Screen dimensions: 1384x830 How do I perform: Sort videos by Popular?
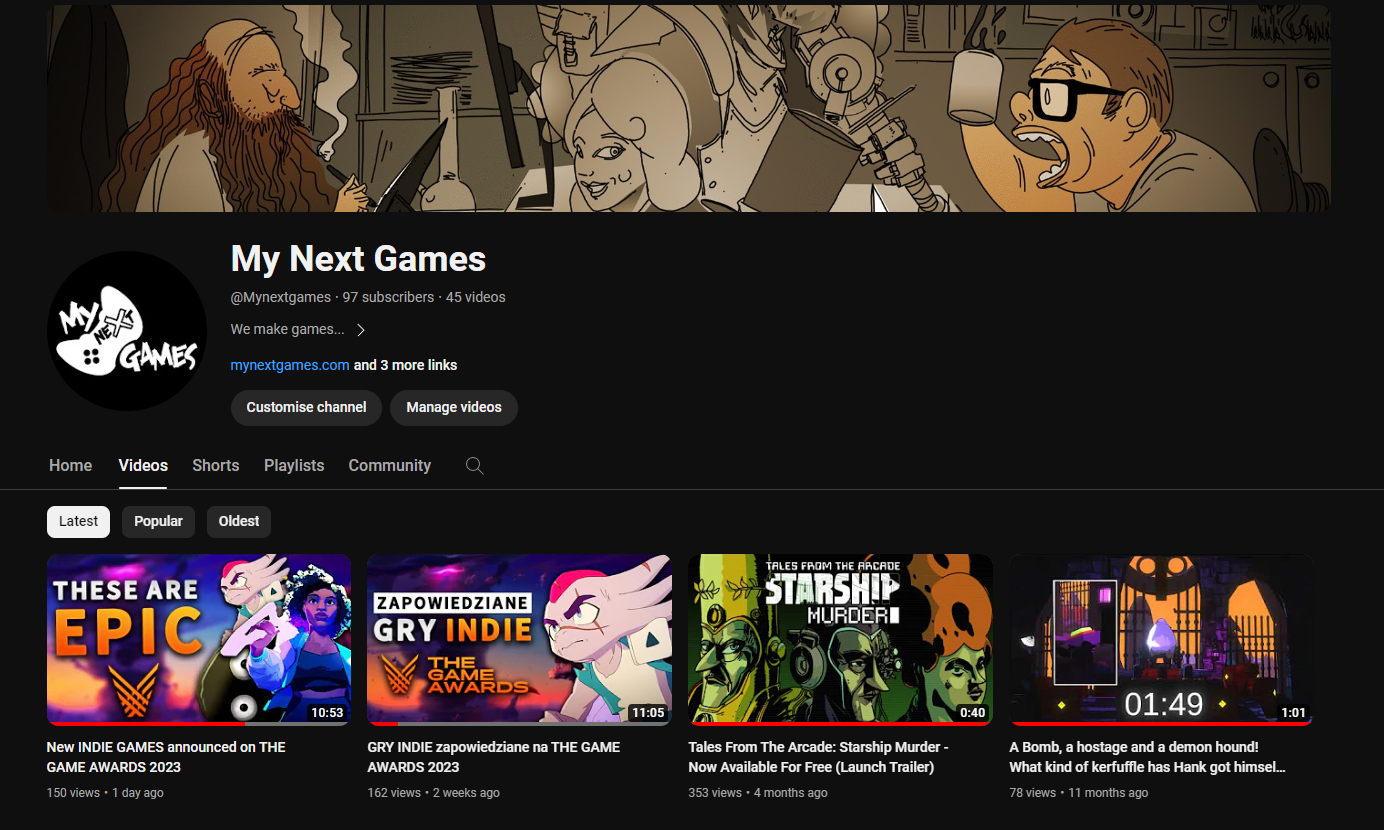point(159,521)
